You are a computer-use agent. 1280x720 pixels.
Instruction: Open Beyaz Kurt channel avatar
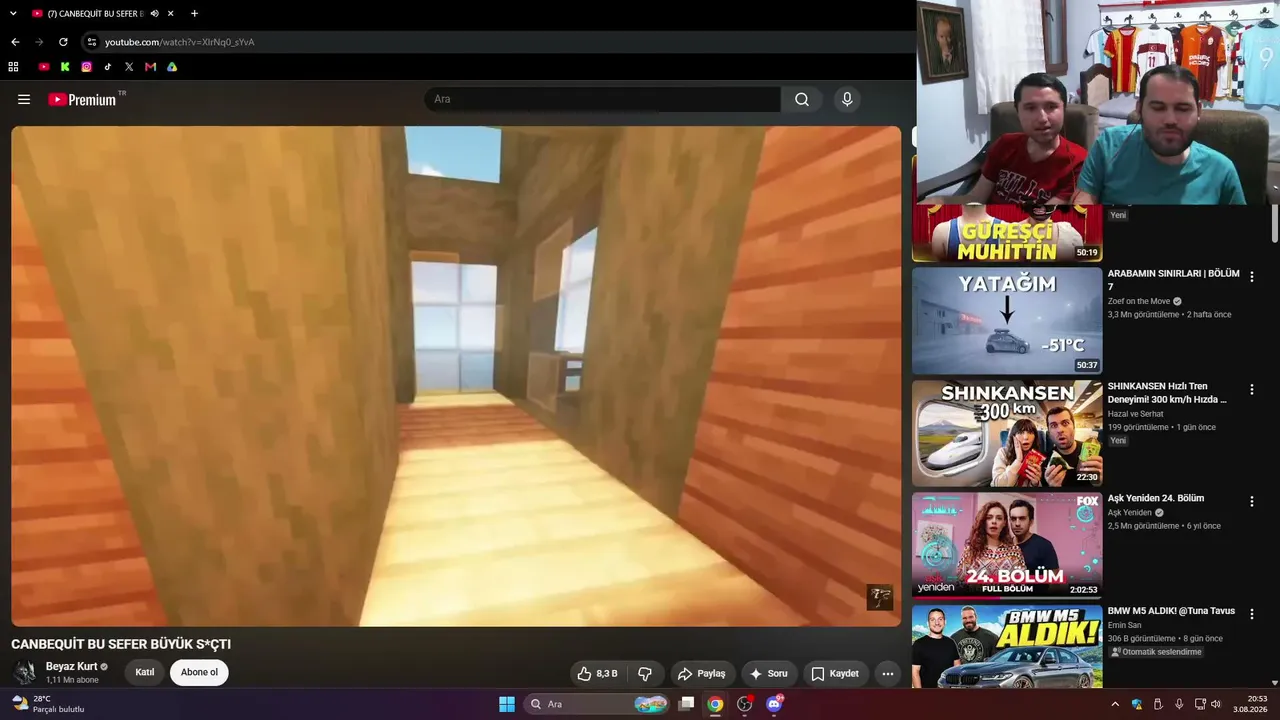[x=25, y=672]
